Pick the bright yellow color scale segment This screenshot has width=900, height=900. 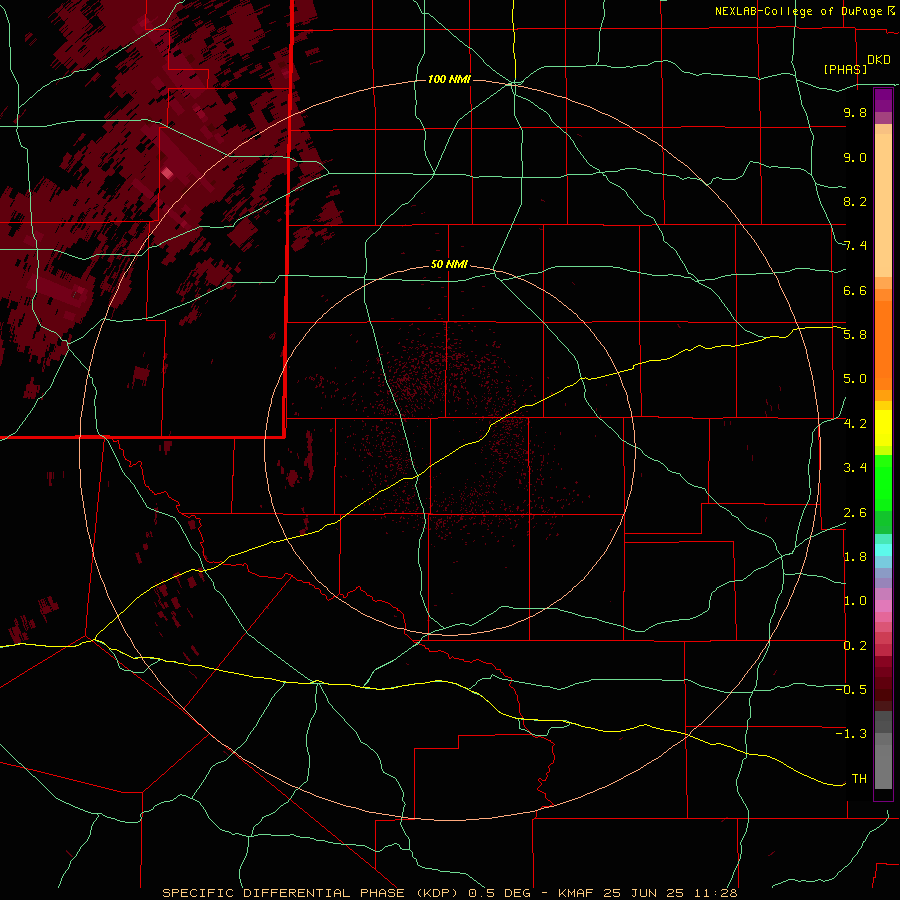pos(883,428)
